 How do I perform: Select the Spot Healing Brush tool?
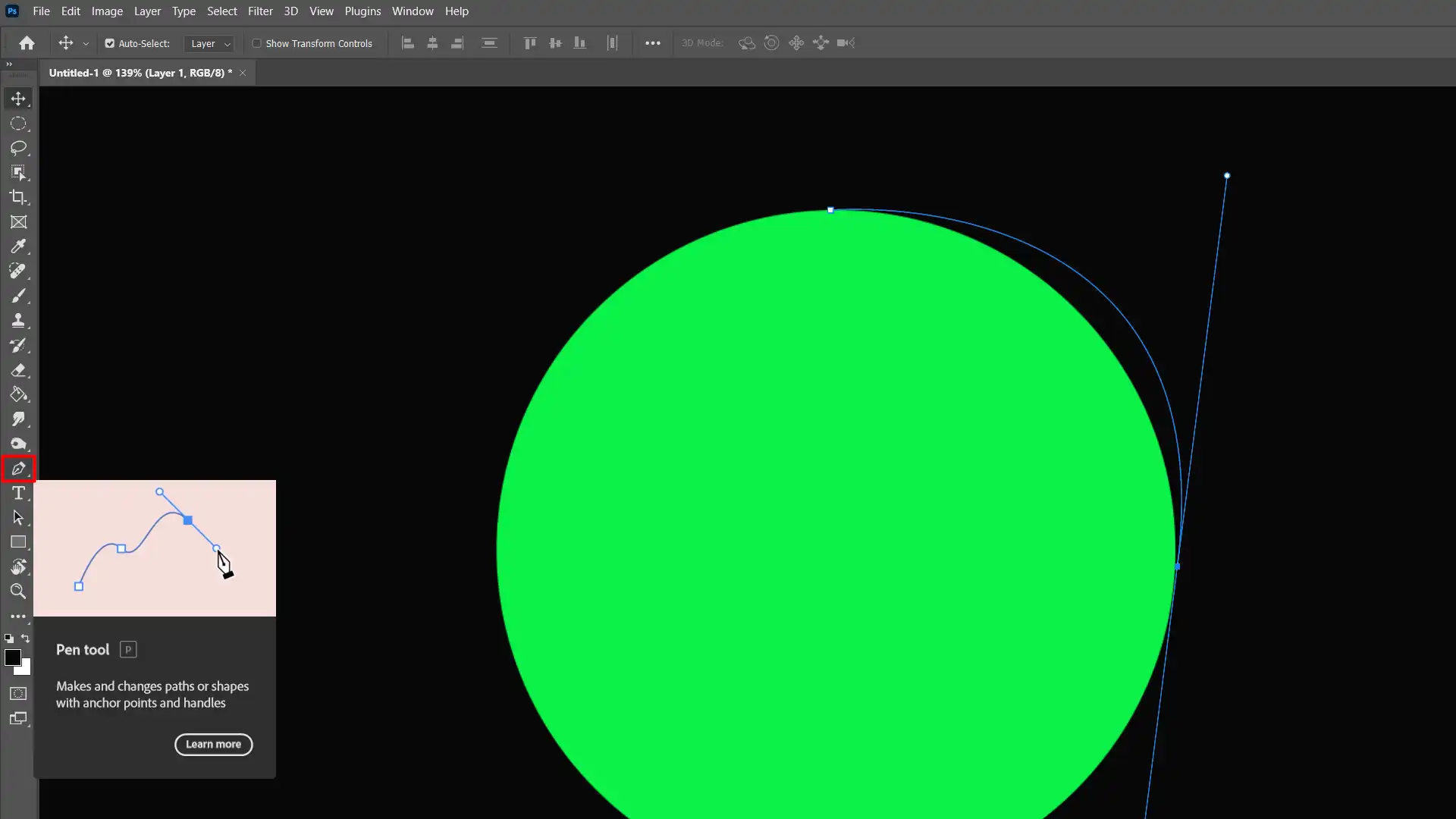click(18, 271)
